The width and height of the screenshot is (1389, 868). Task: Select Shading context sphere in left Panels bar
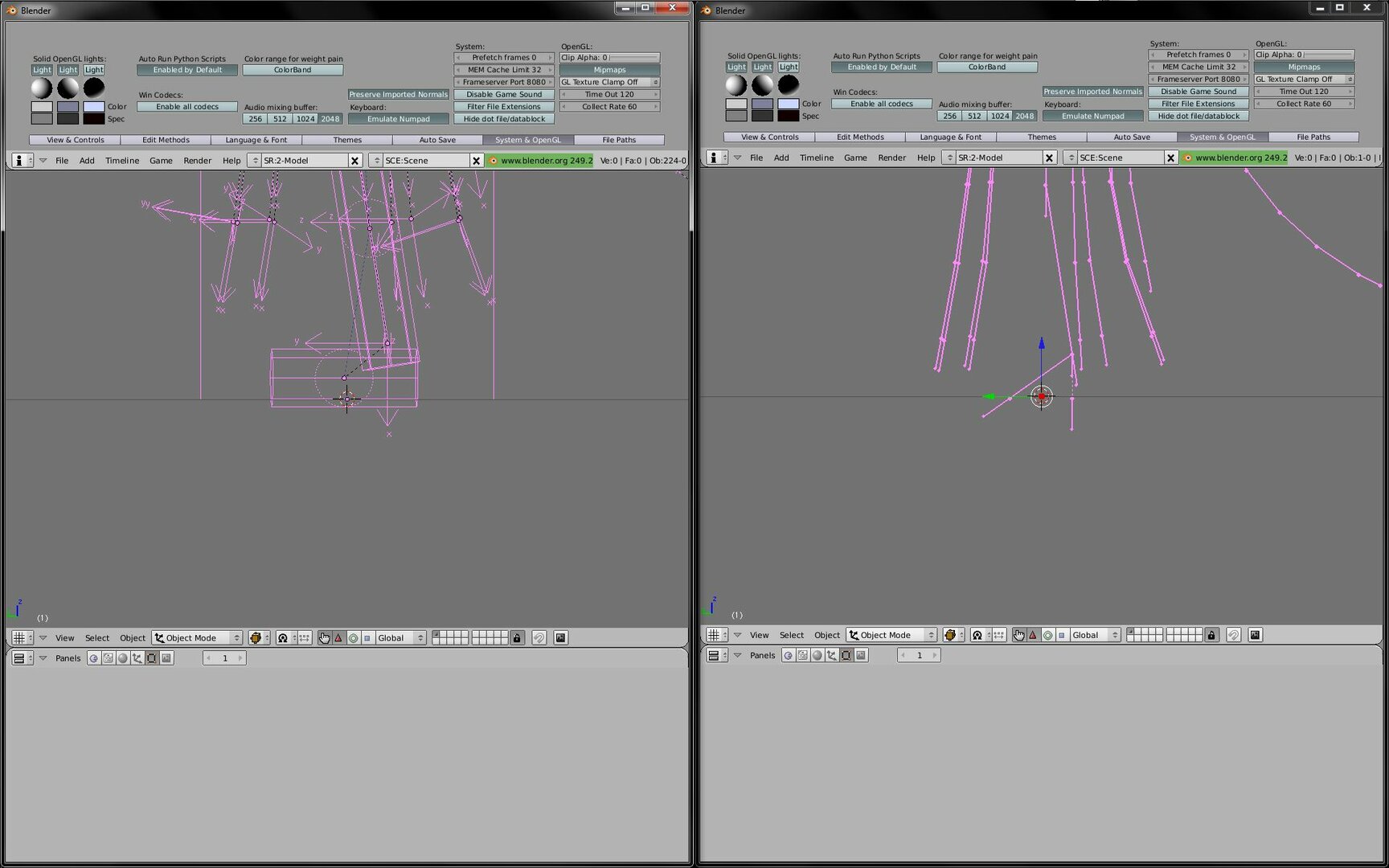coord(123,657)
